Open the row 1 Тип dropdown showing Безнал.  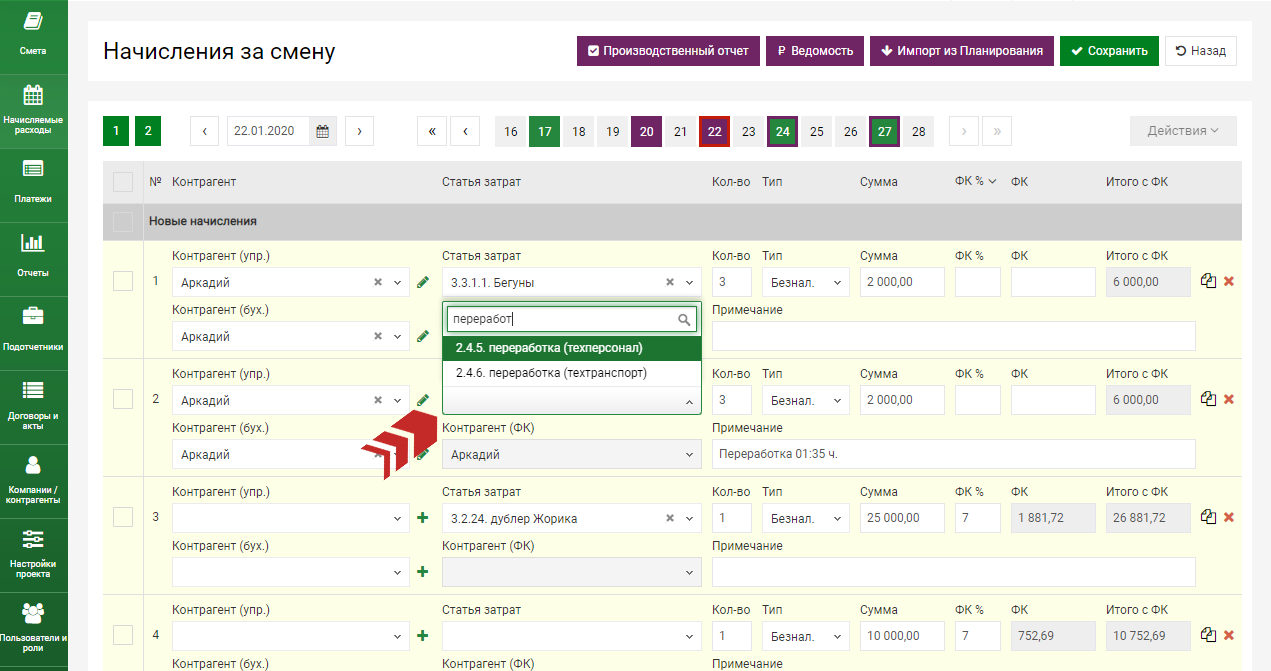[805, 283]
